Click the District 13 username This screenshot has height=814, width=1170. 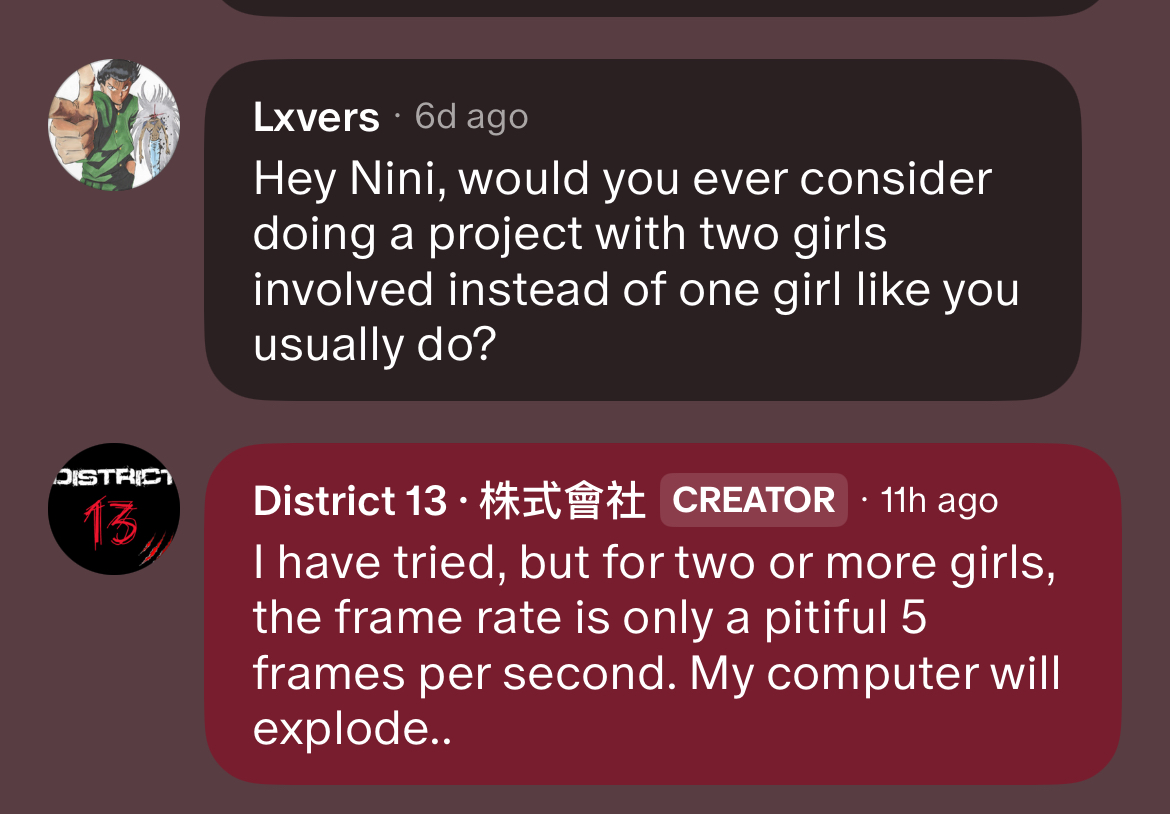click(349, 501)
